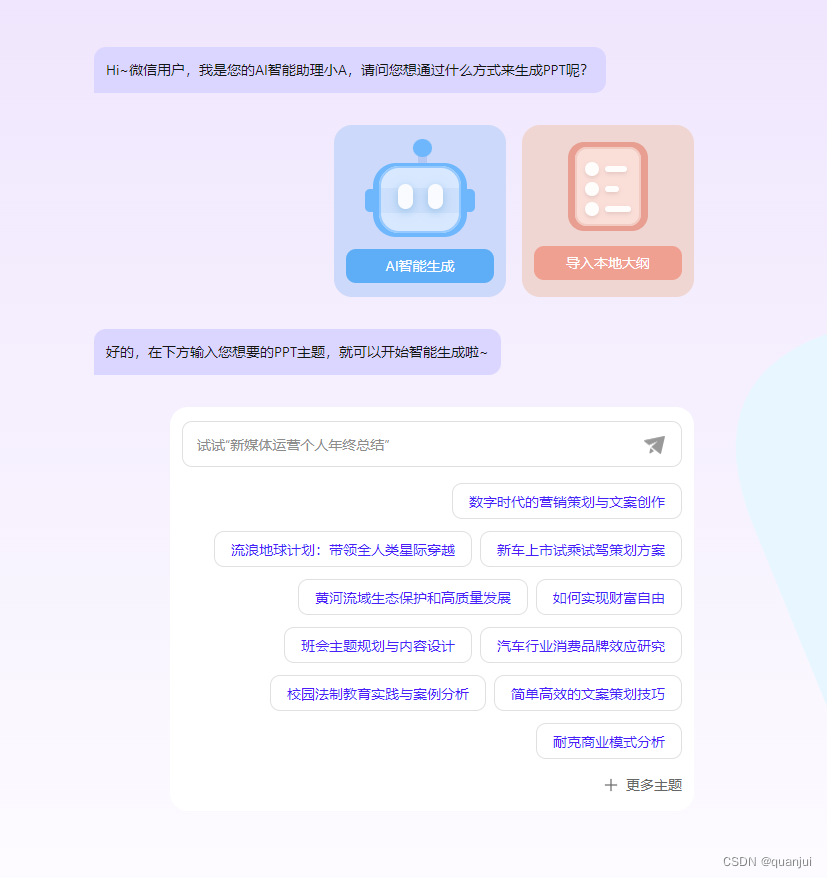Screen dimensions: 827x878
Task: Choose the AI智能生成 button
Action: [x=420, y=266]
